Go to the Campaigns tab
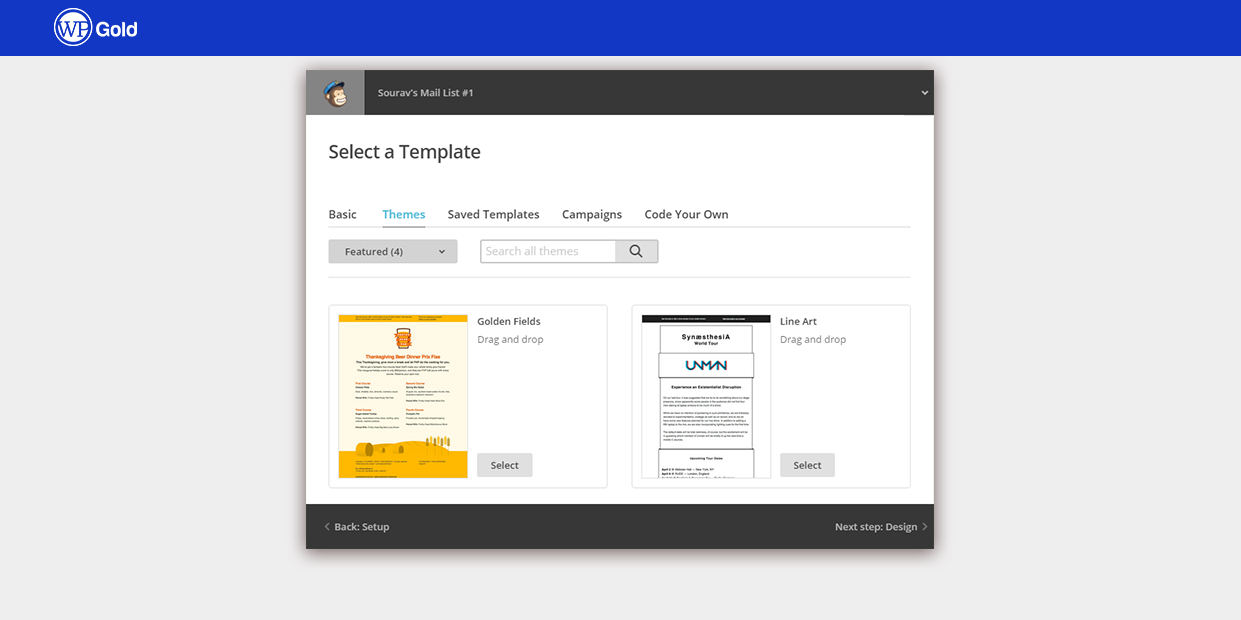 592,214
